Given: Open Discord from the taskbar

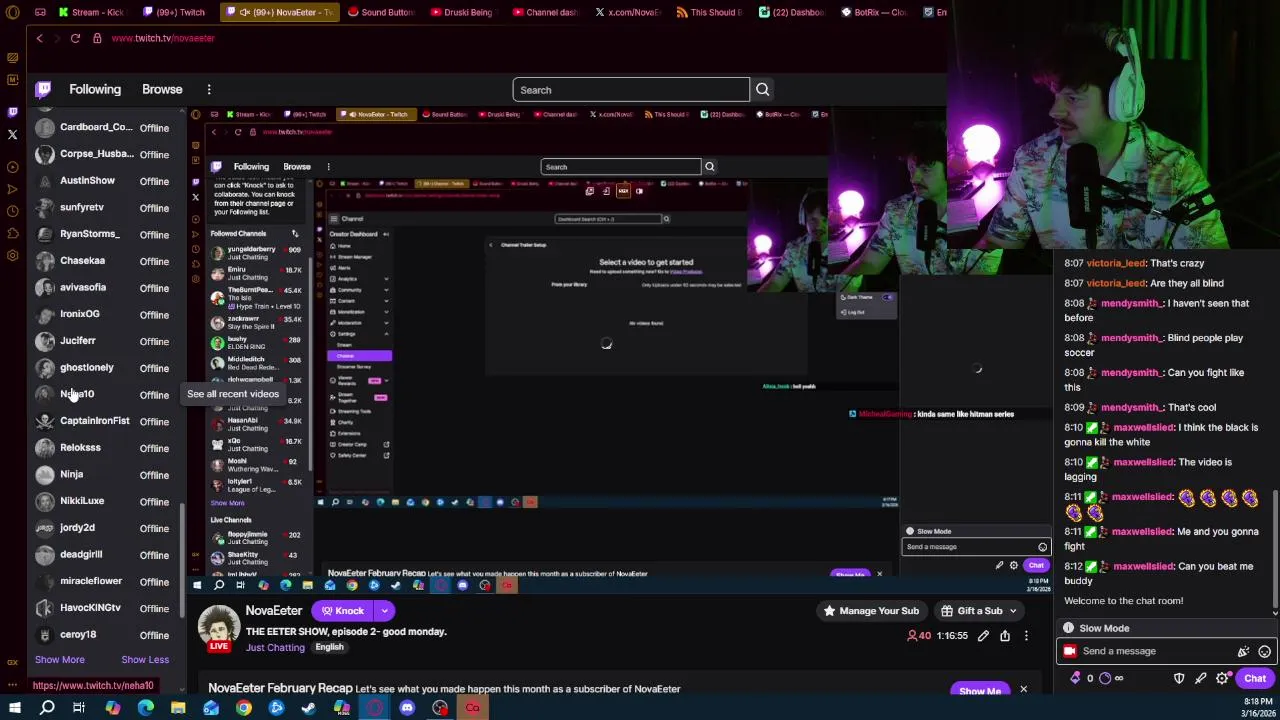Looking at the screenshot, I should [407, 708].
